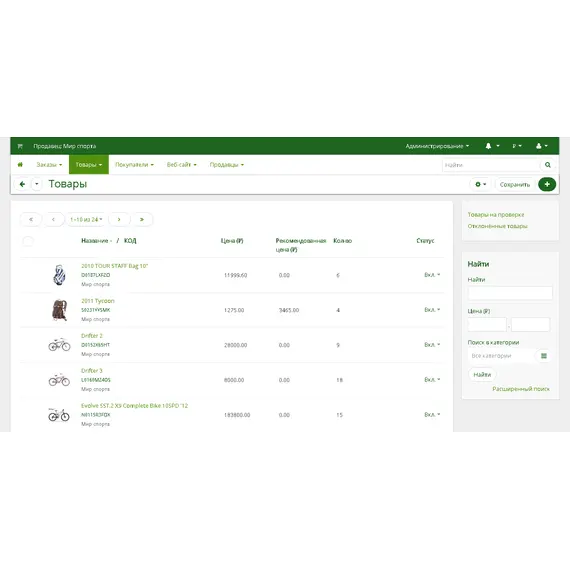Open Evolve SST.2 X9 Complete Bike link

click(x=135, y=405)
